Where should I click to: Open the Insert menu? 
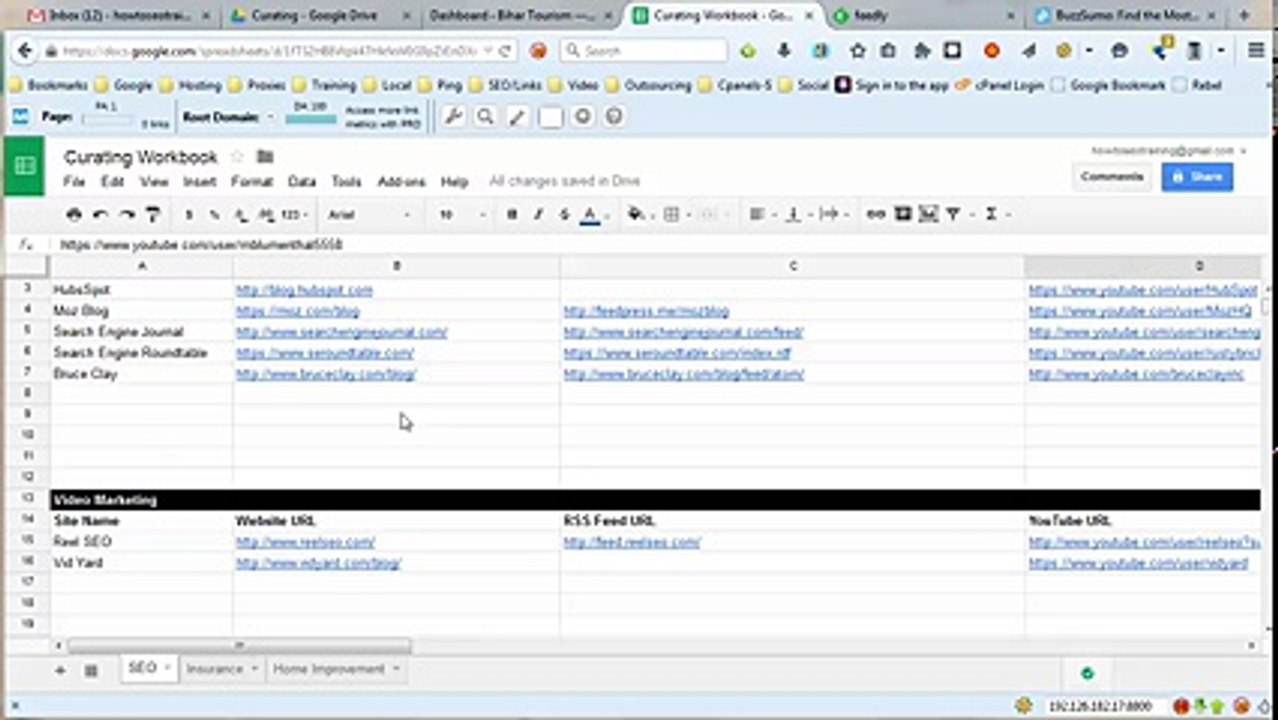tap(199, 181)
